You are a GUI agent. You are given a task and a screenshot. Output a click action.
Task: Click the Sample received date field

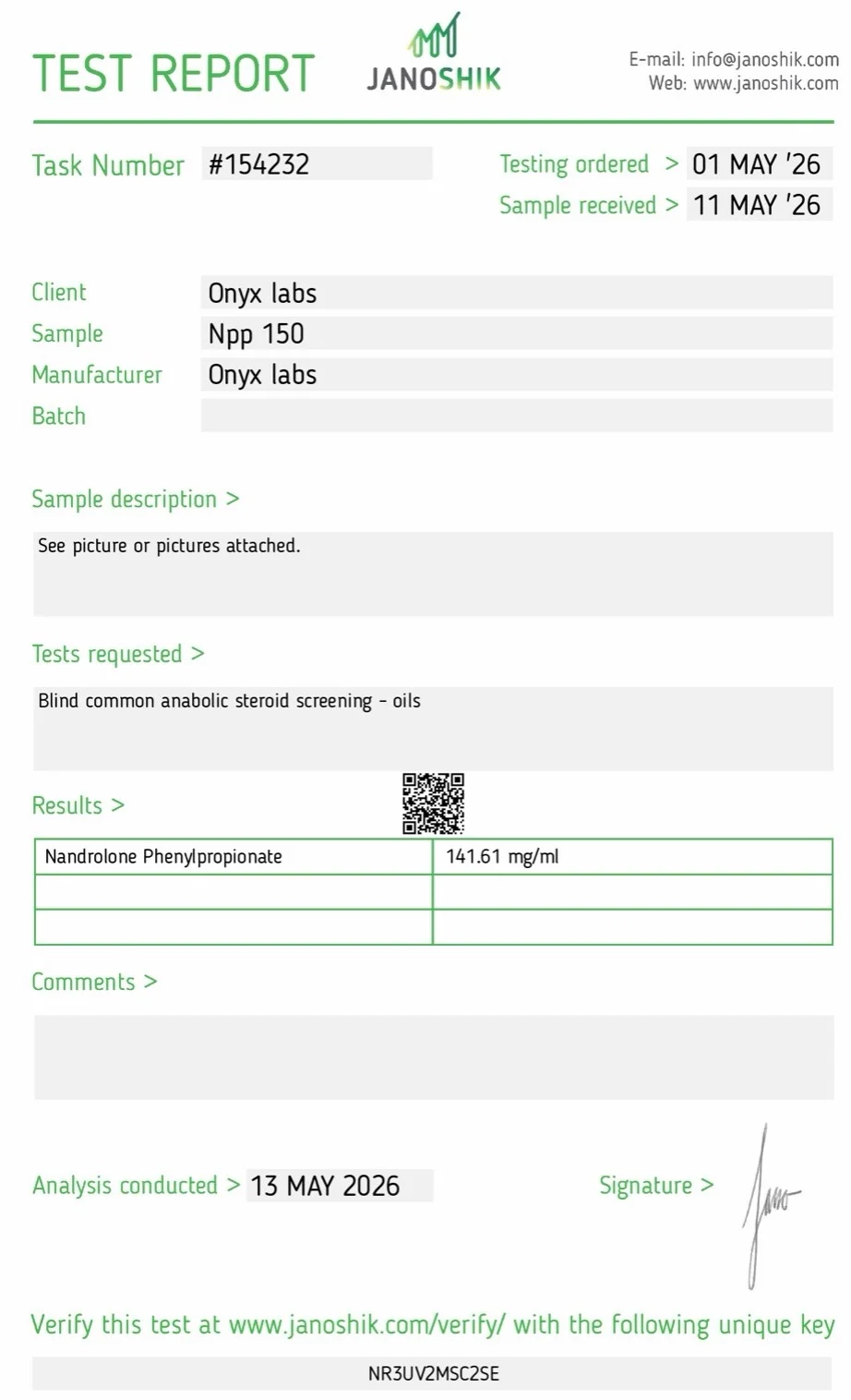759,205
